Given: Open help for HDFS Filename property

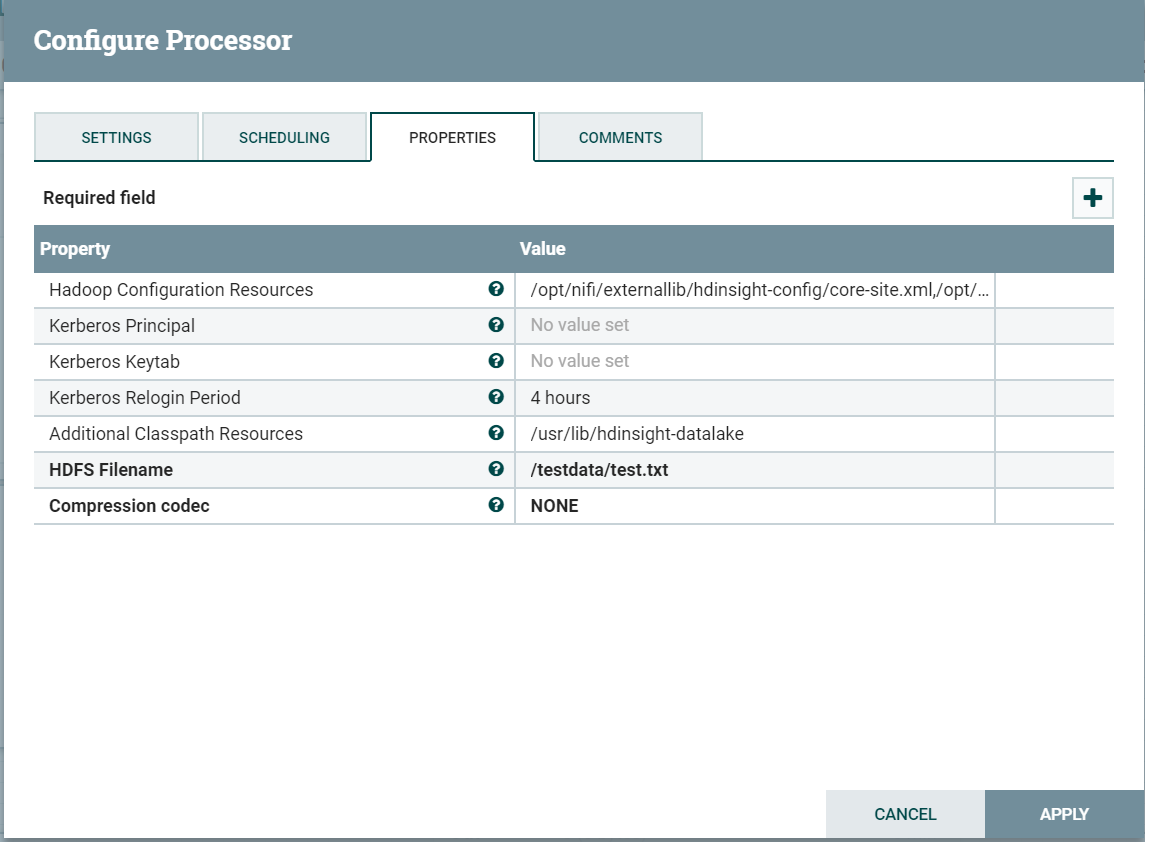Looking at the screenshot, I should coord(497,469).
